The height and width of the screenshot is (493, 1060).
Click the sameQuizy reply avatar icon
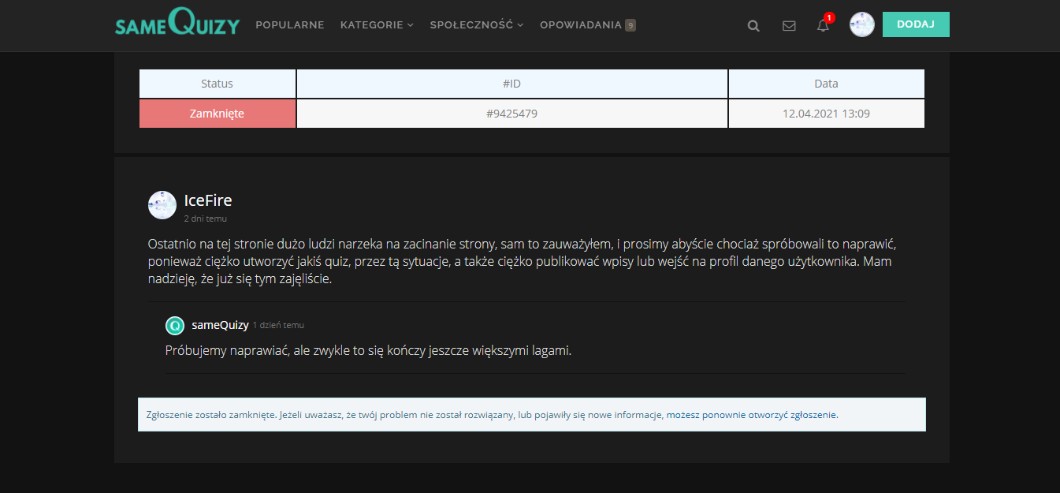175,325
